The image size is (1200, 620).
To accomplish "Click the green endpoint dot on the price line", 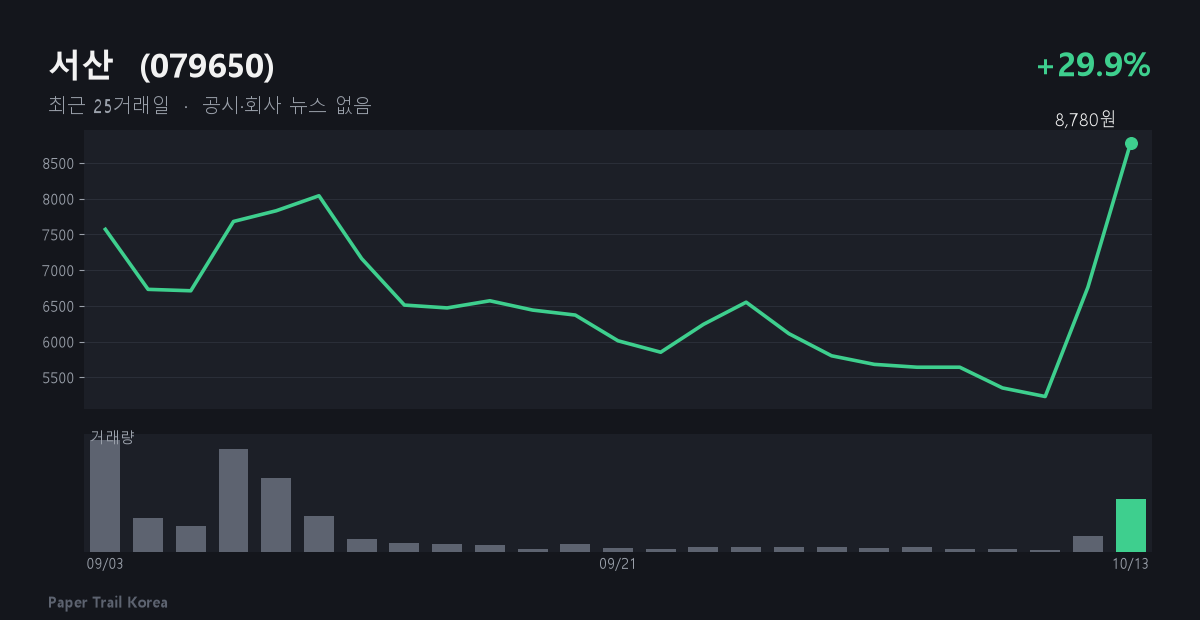I will 1131,143.
